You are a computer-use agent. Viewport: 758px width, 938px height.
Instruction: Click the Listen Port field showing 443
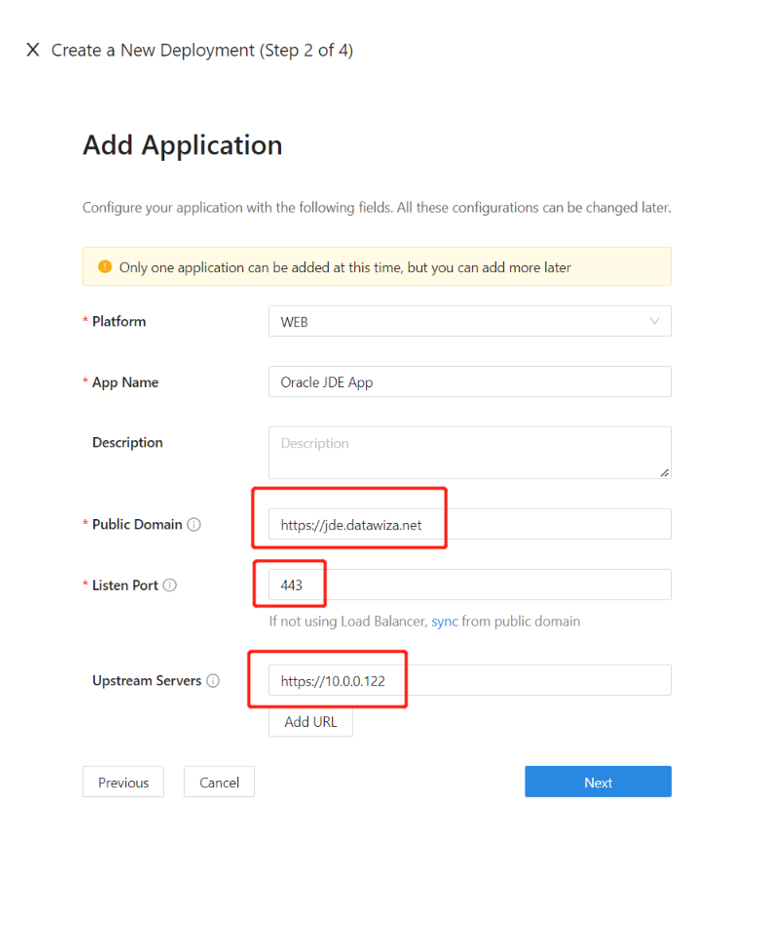click(x=470, y=584)
